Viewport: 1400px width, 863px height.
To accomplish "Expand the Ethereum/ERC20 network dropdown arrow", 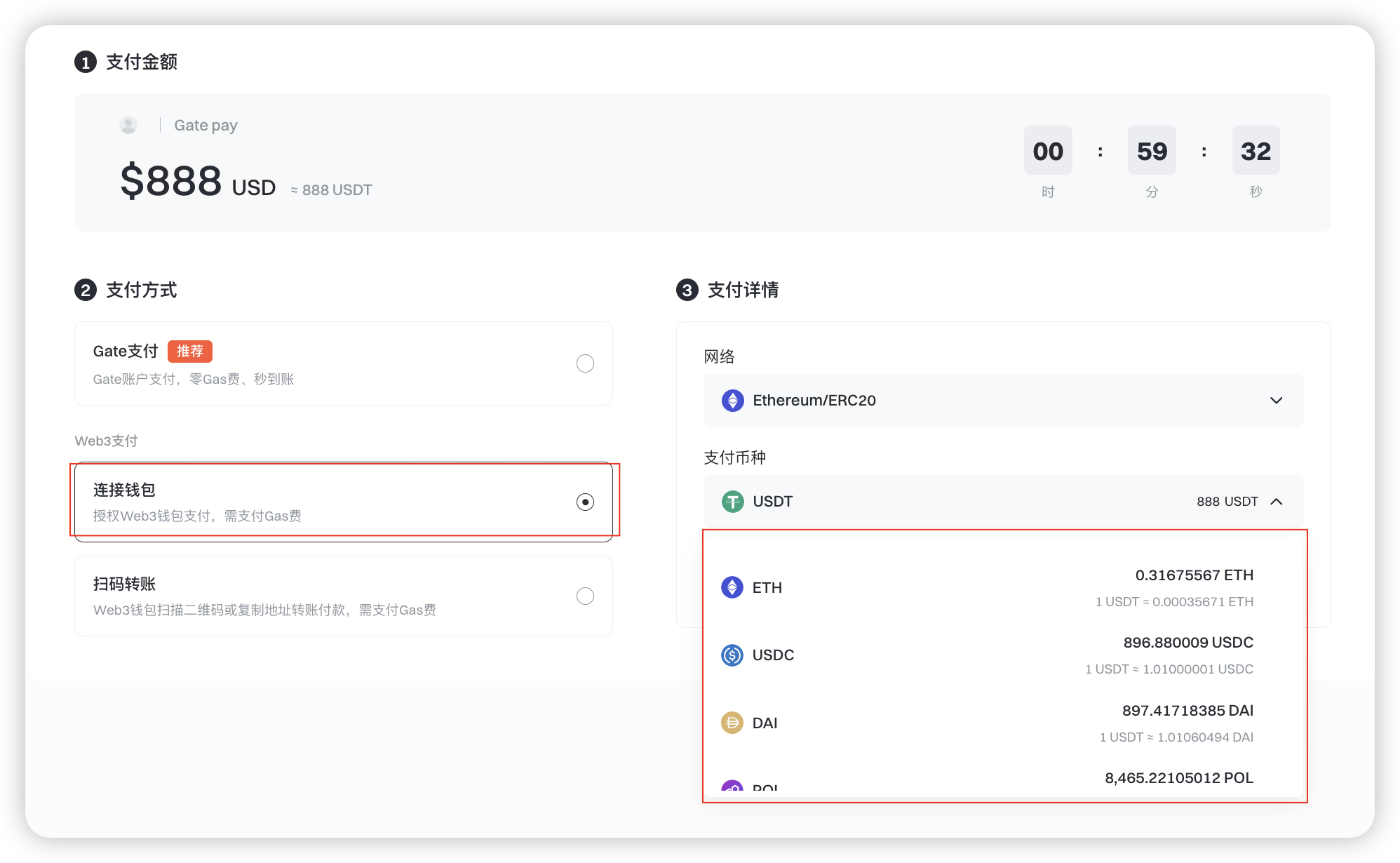I will 1276,401.
